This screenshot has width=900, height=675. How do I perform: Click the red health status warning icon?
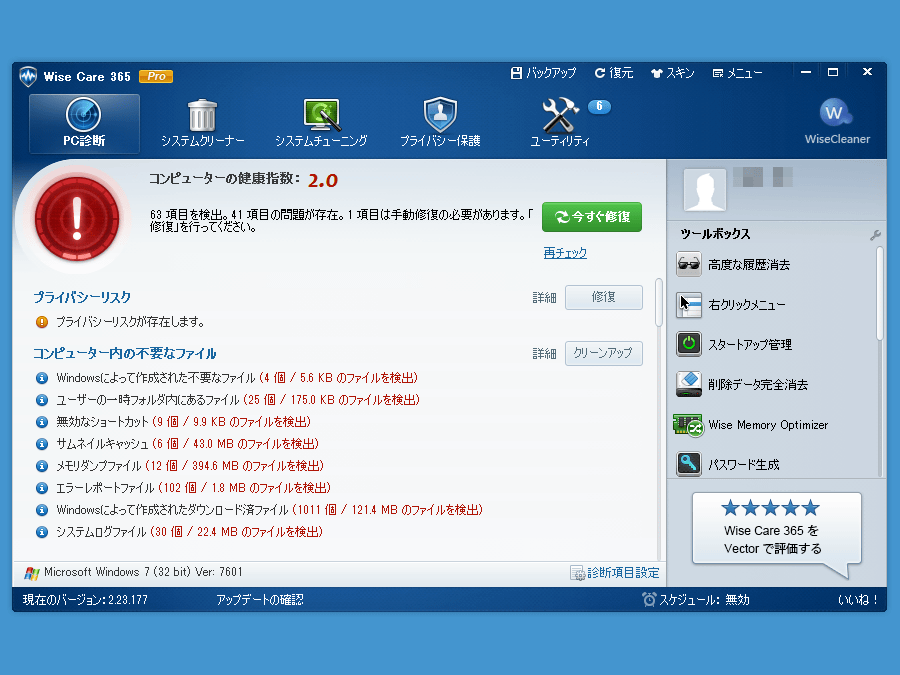77,218
